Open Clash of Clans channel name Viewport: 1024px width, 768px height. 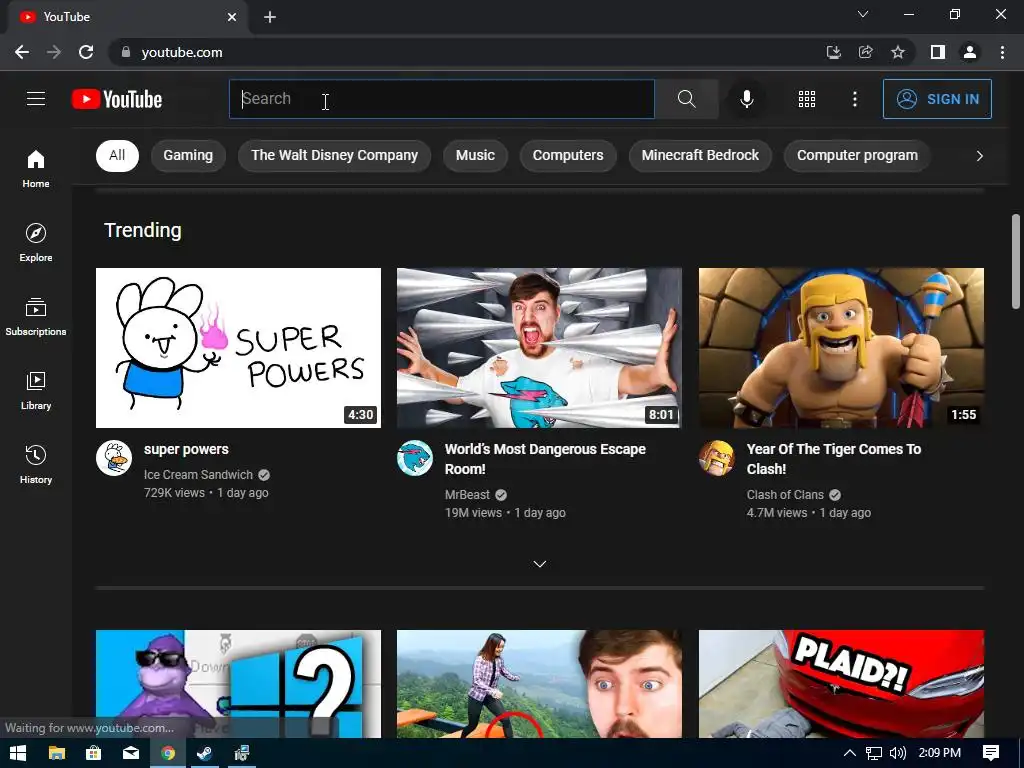pyautogui.click(x=785, y=495)
